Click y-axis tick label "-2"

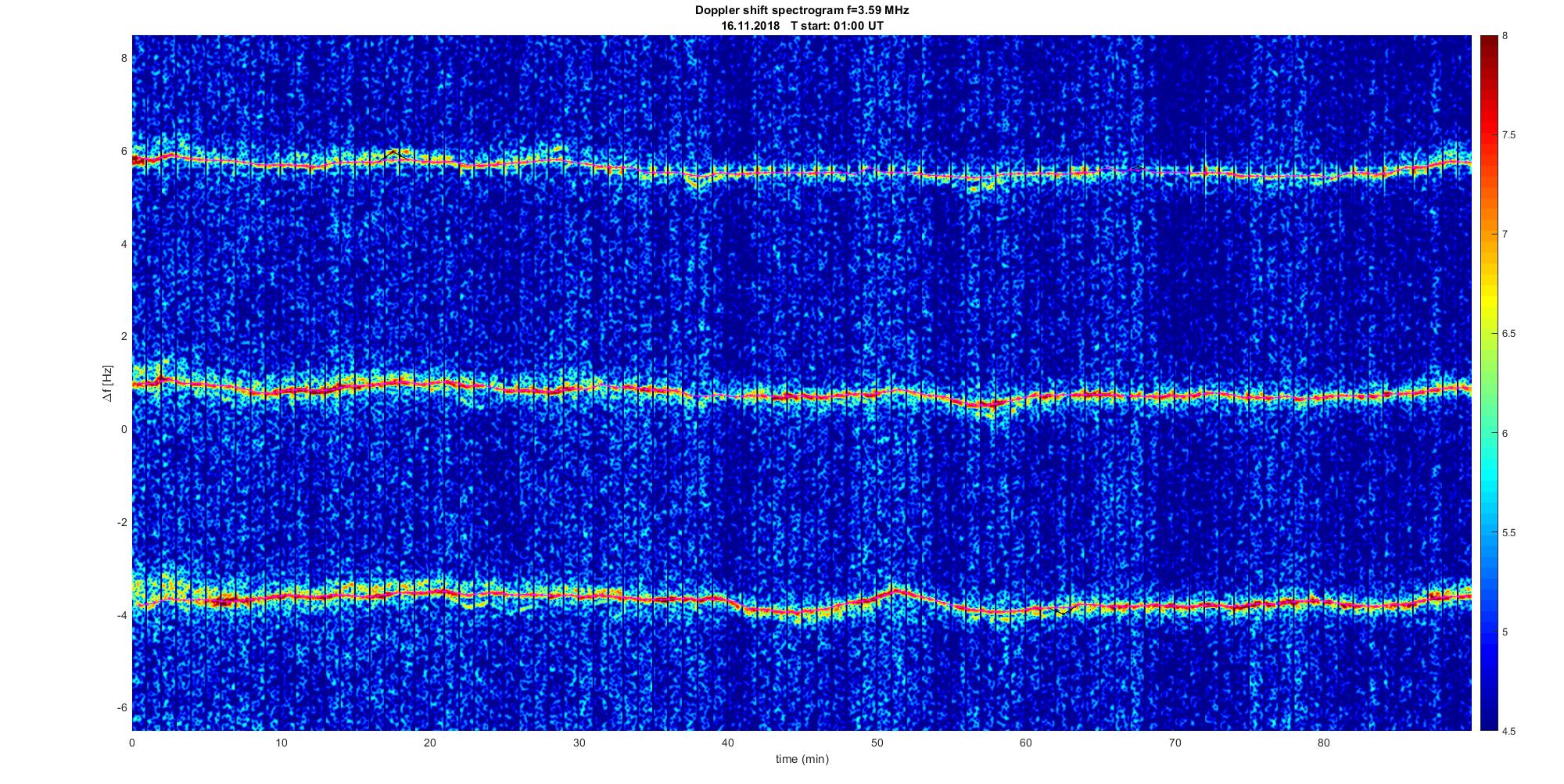click(x=122, y=522)
